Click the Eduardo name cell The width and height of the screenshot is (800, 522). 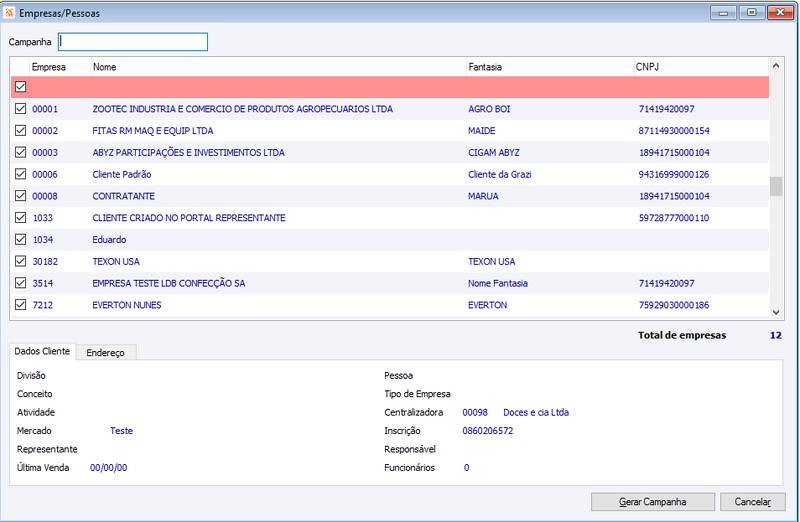pos(109,240)
